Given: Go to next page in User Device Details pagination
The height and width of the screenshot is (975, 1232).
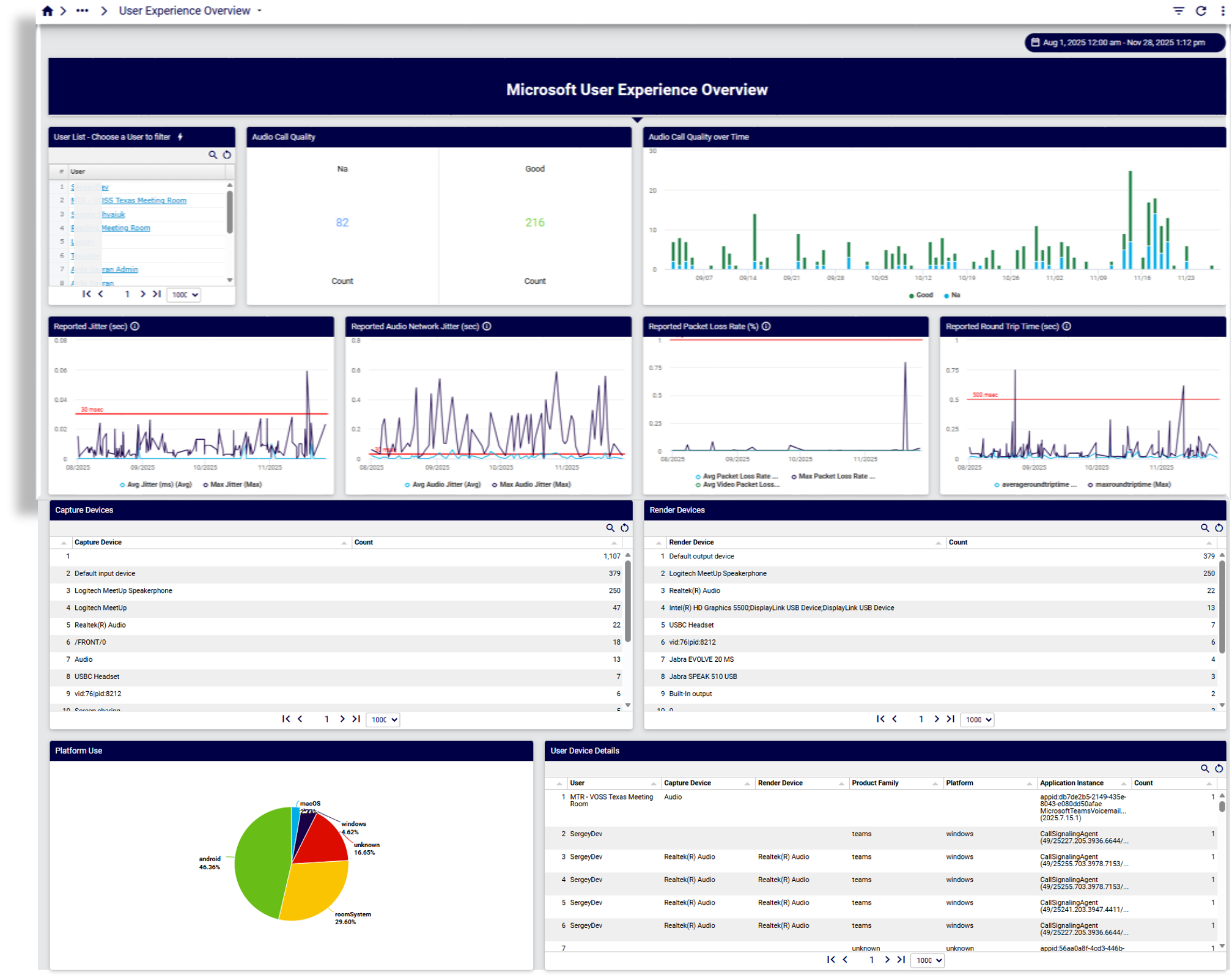Looking at the screenshot, I should coord(886,960).
